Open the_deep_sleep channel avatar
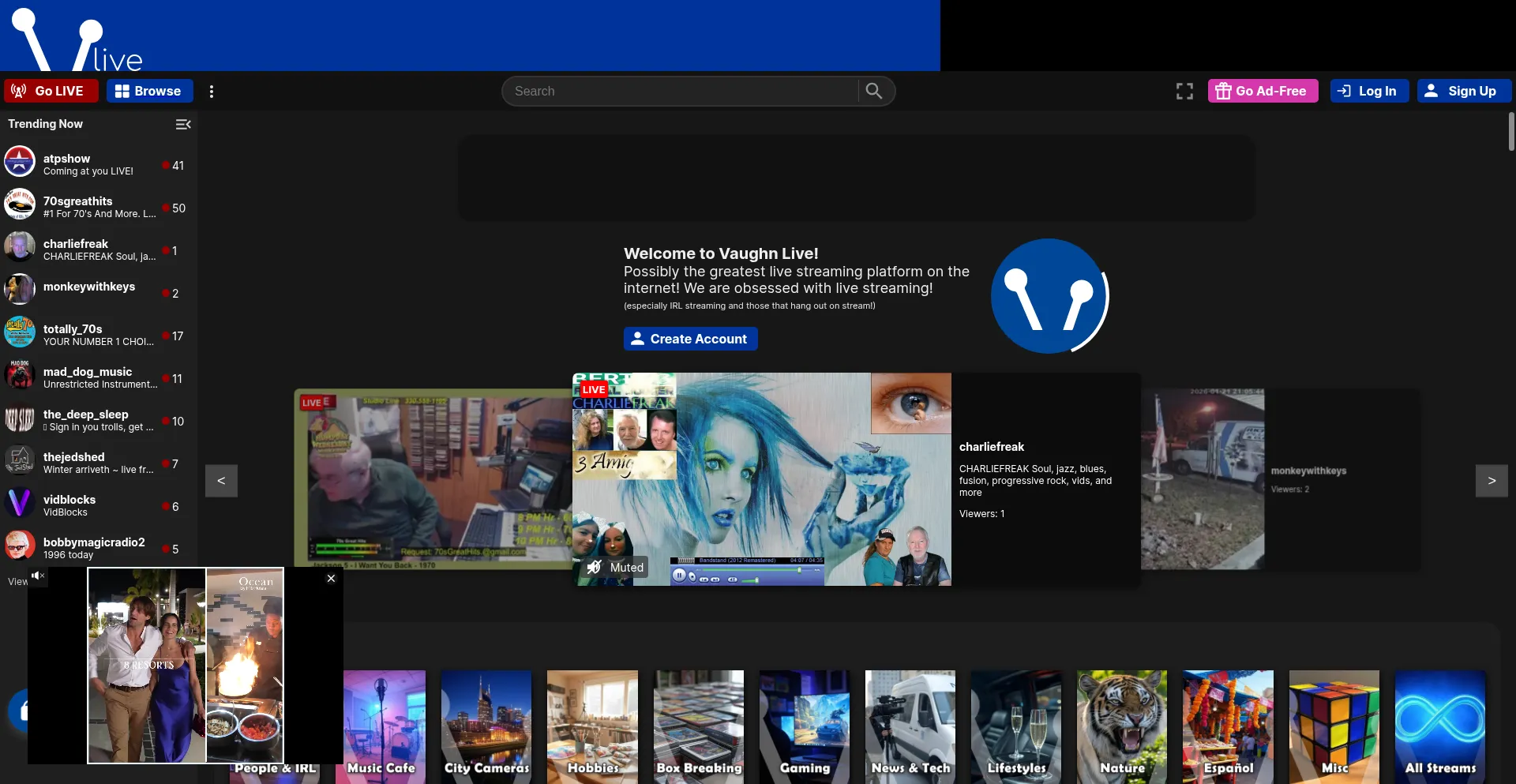Viewport: 1516px width, 784px height. coord(20,417)
